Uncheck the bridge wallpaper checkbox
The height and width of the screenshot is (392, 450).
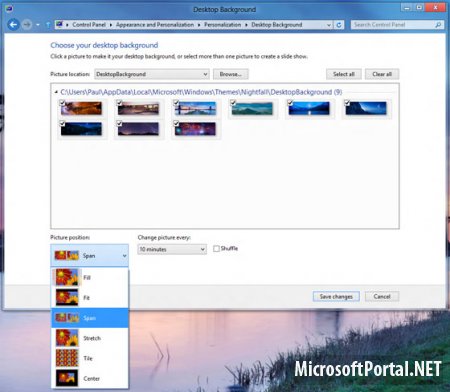pos(176,103)
